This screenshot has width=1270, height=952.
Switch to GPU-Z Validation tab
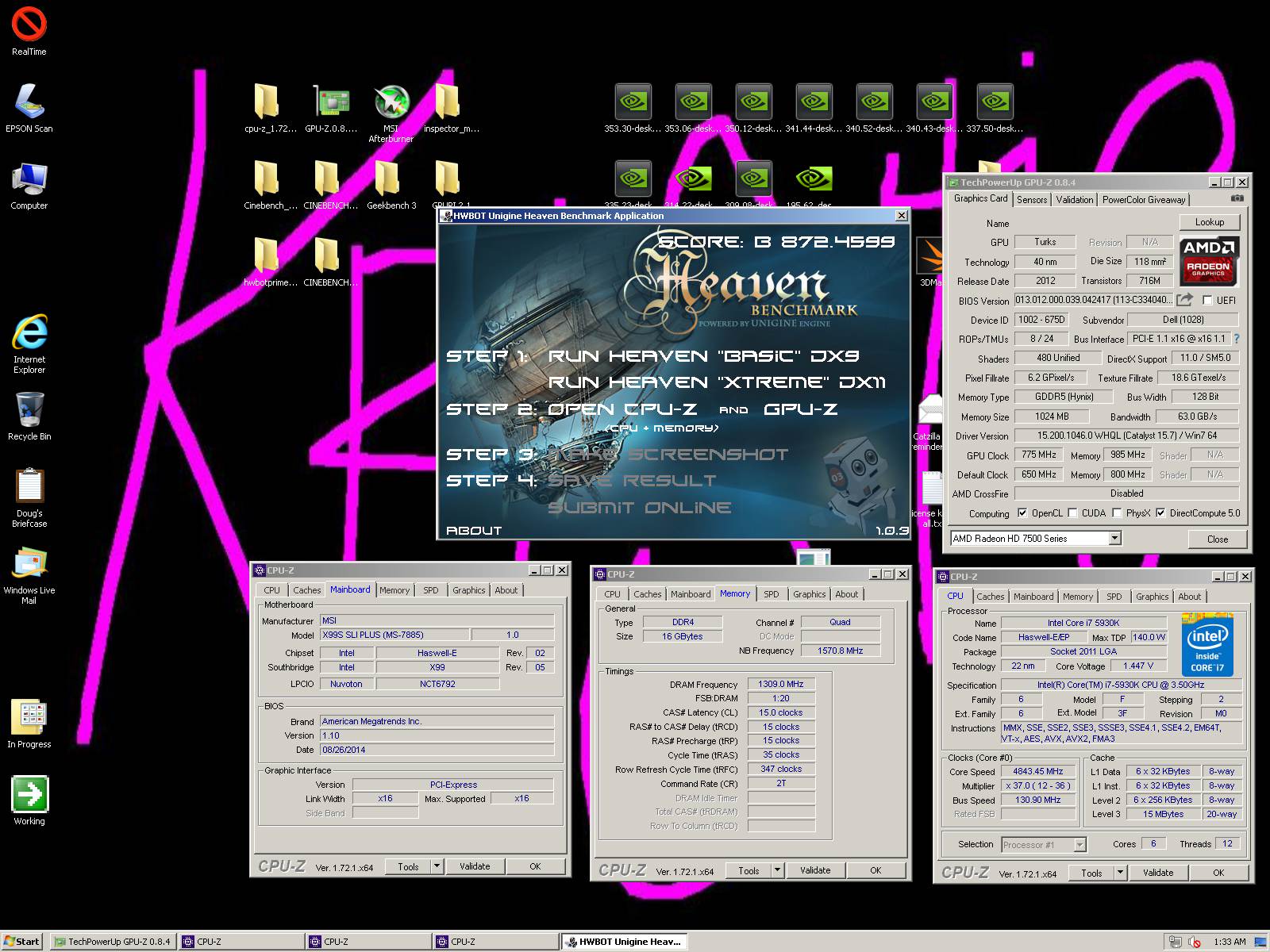1075,200
